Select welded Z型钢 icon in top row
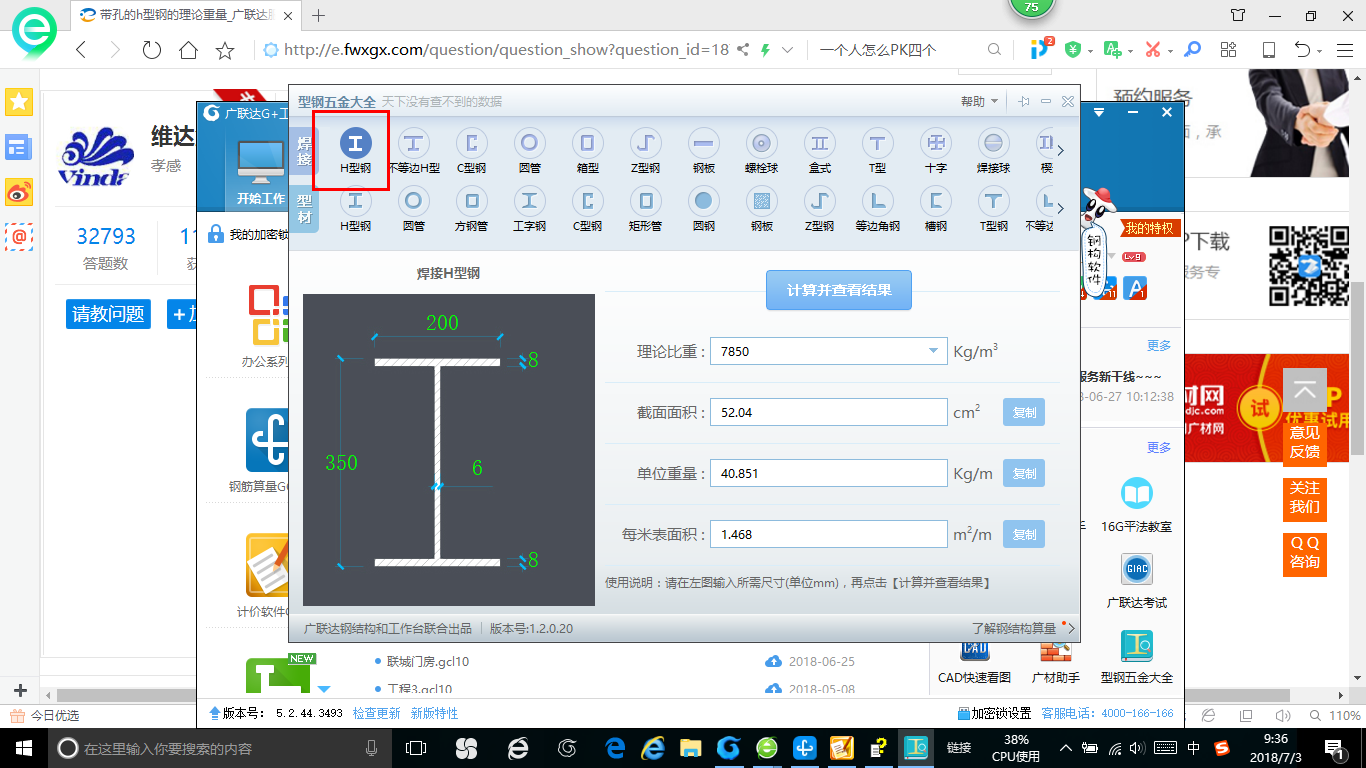Image resolution: width=1366 pixels, height=768 pixels. [x=645, y=151]
